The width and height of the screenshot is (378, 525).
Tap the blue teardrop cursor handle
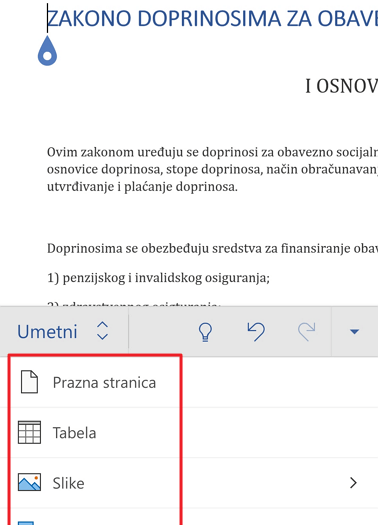pyautogui.click(x=47, y=51)
